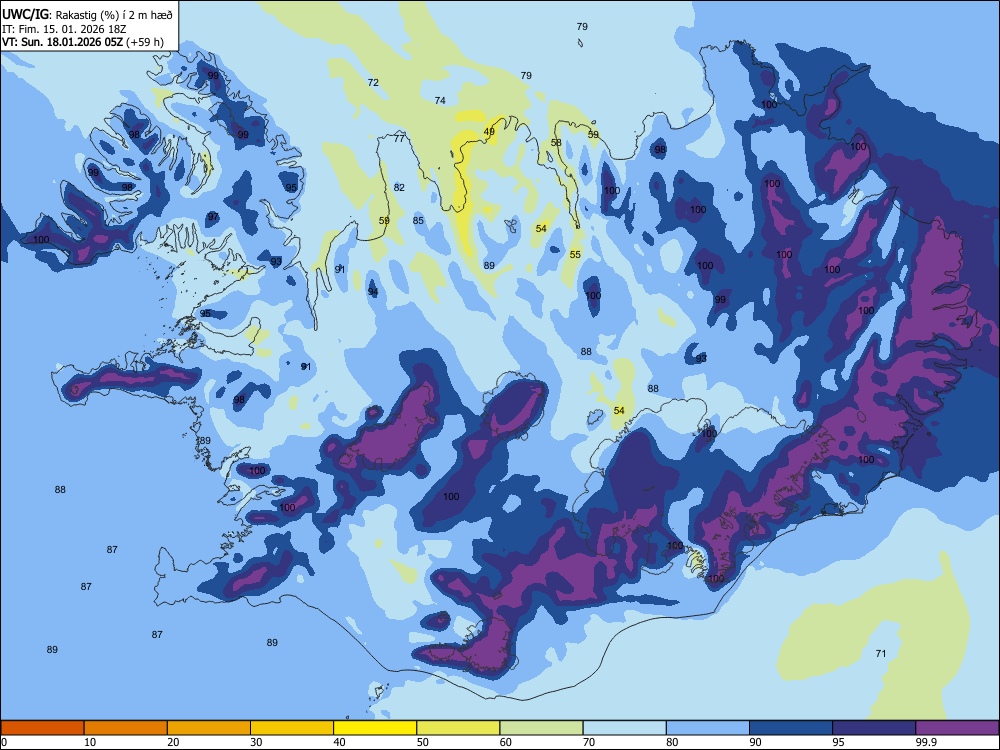Select the offshore humidity value '71'
This screenshot has height=750, width=1000.
(x=881, y=653)
